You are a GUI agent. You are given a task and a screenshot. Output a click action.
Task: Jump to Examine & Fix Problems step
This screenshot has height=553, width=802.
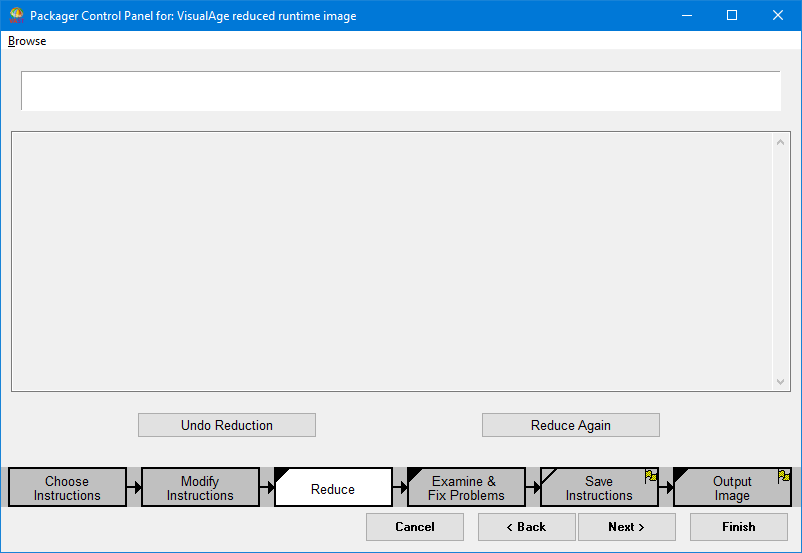point(466,488)
